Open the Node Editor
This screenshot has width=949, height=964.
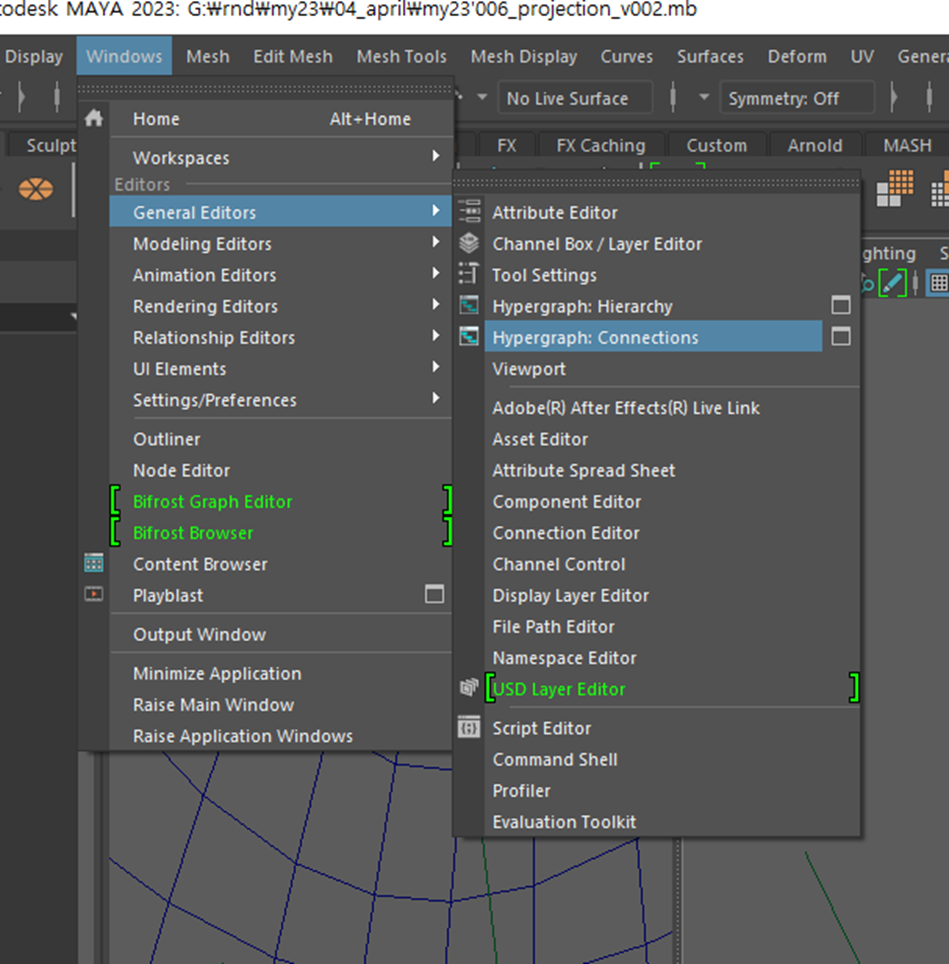click(x=280, y=470)
